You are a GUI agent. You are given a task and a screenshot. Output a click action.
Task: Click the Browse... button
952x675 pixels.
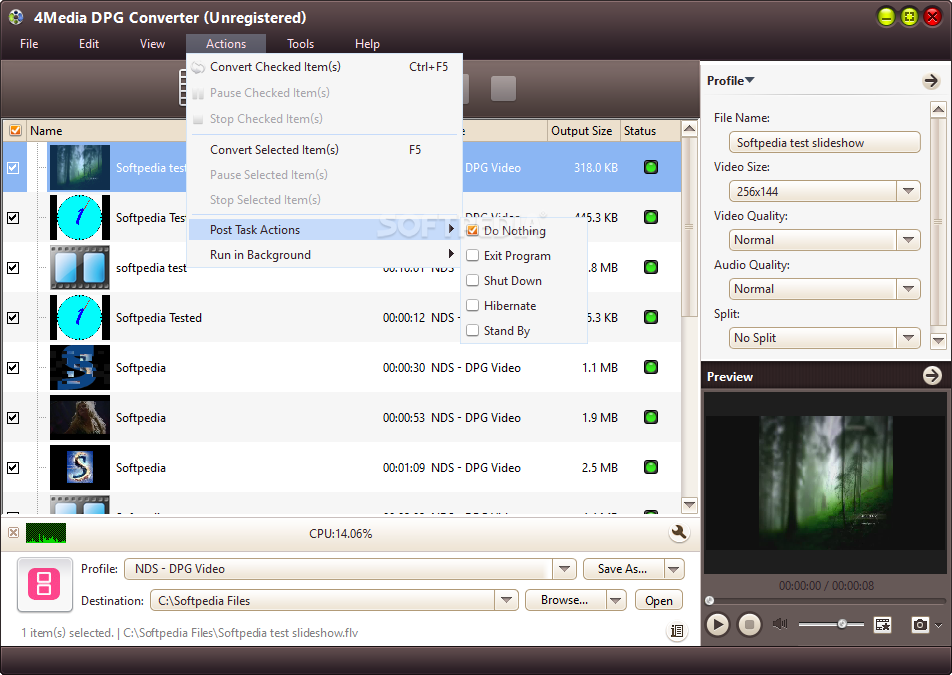[x=565, y=600]
